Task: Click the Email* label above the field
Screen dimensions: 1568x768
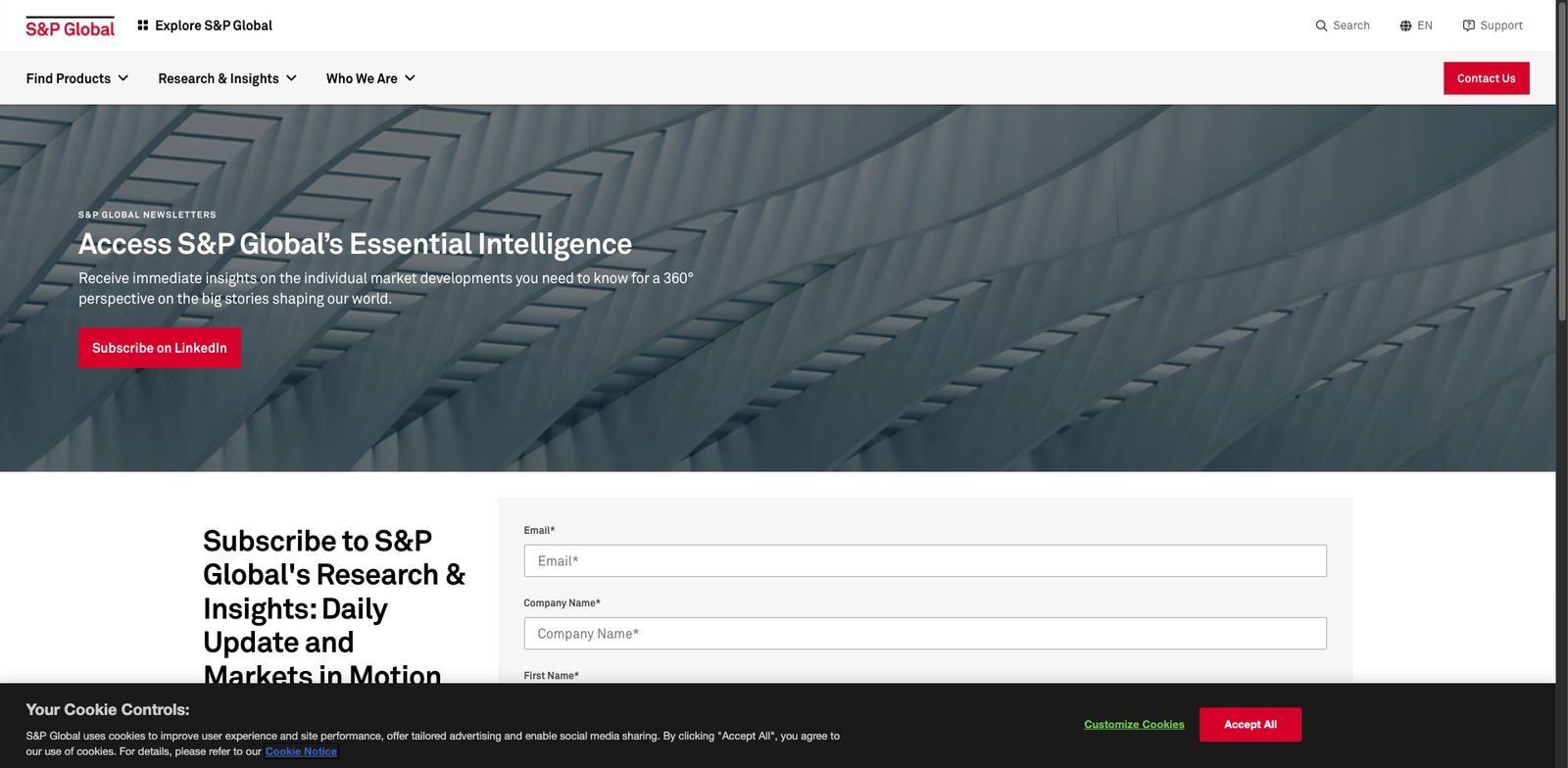Action: click(x=539, y=530)
